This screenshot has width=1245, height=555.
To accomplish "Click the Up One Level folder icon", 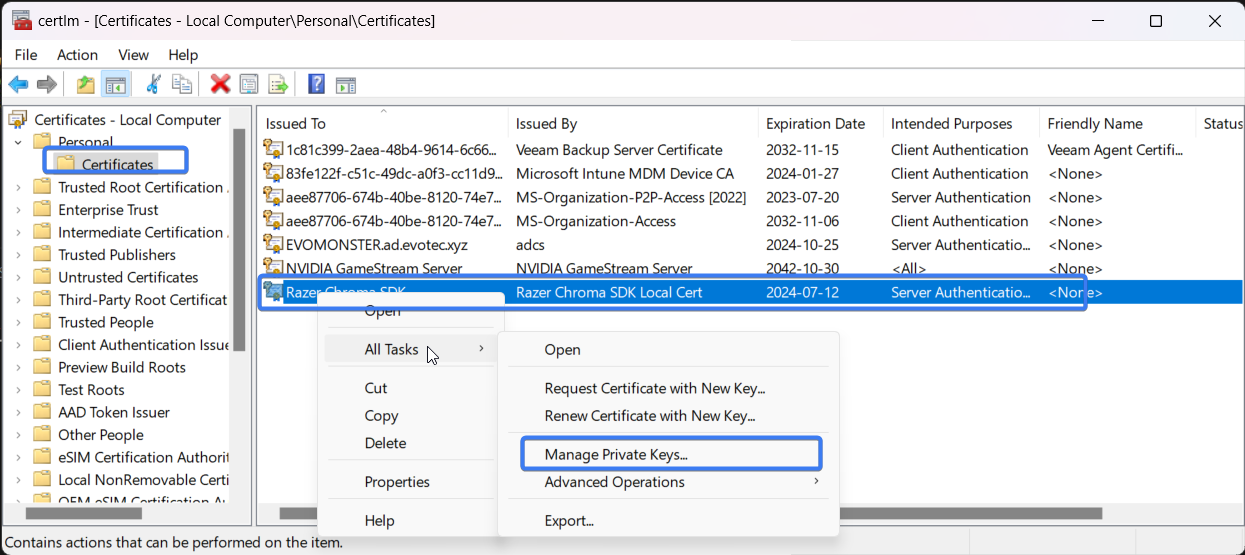I will 86,85.
